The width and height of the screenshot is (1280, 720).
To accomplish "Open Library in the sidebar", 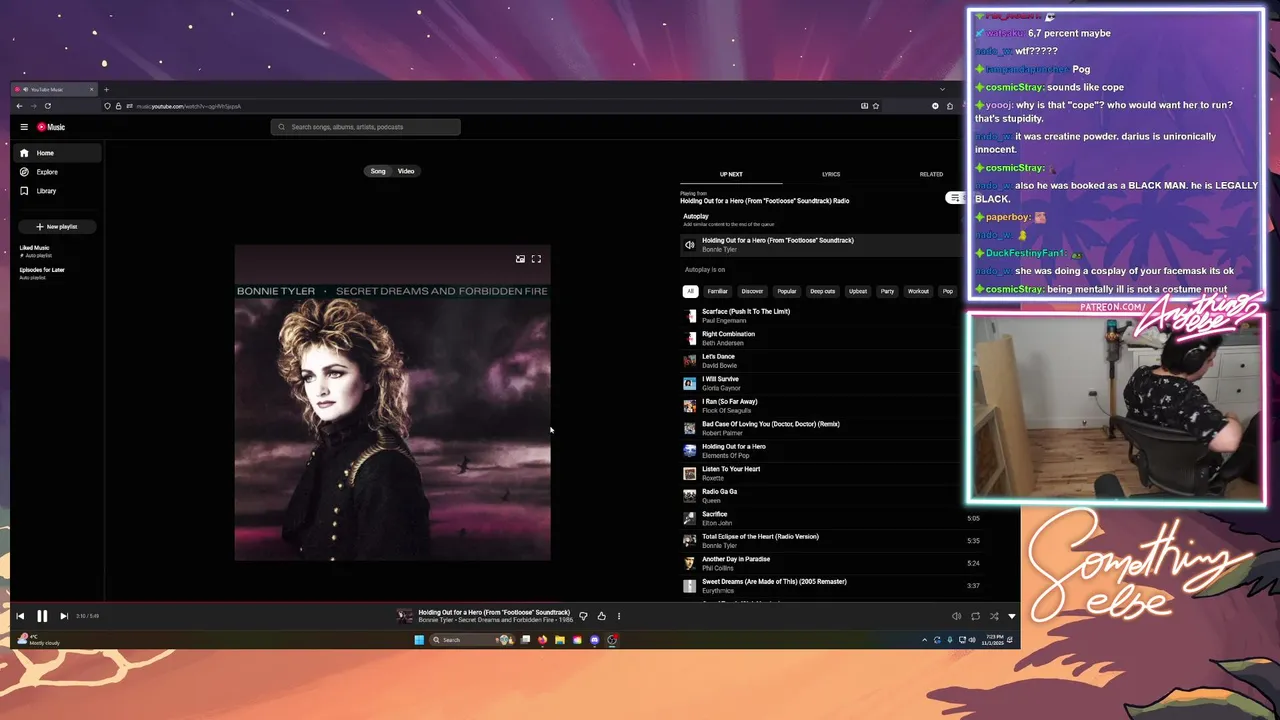I will (58, 191).
